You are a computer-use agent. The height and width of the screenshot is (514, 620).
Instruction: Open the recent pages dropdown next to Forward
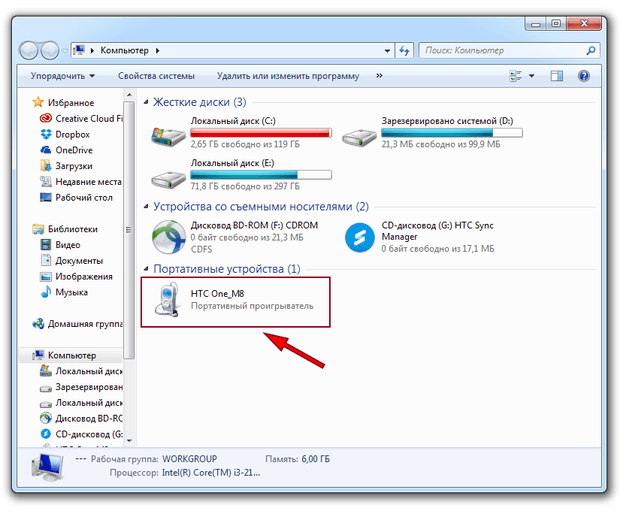[x=65, y=51]
